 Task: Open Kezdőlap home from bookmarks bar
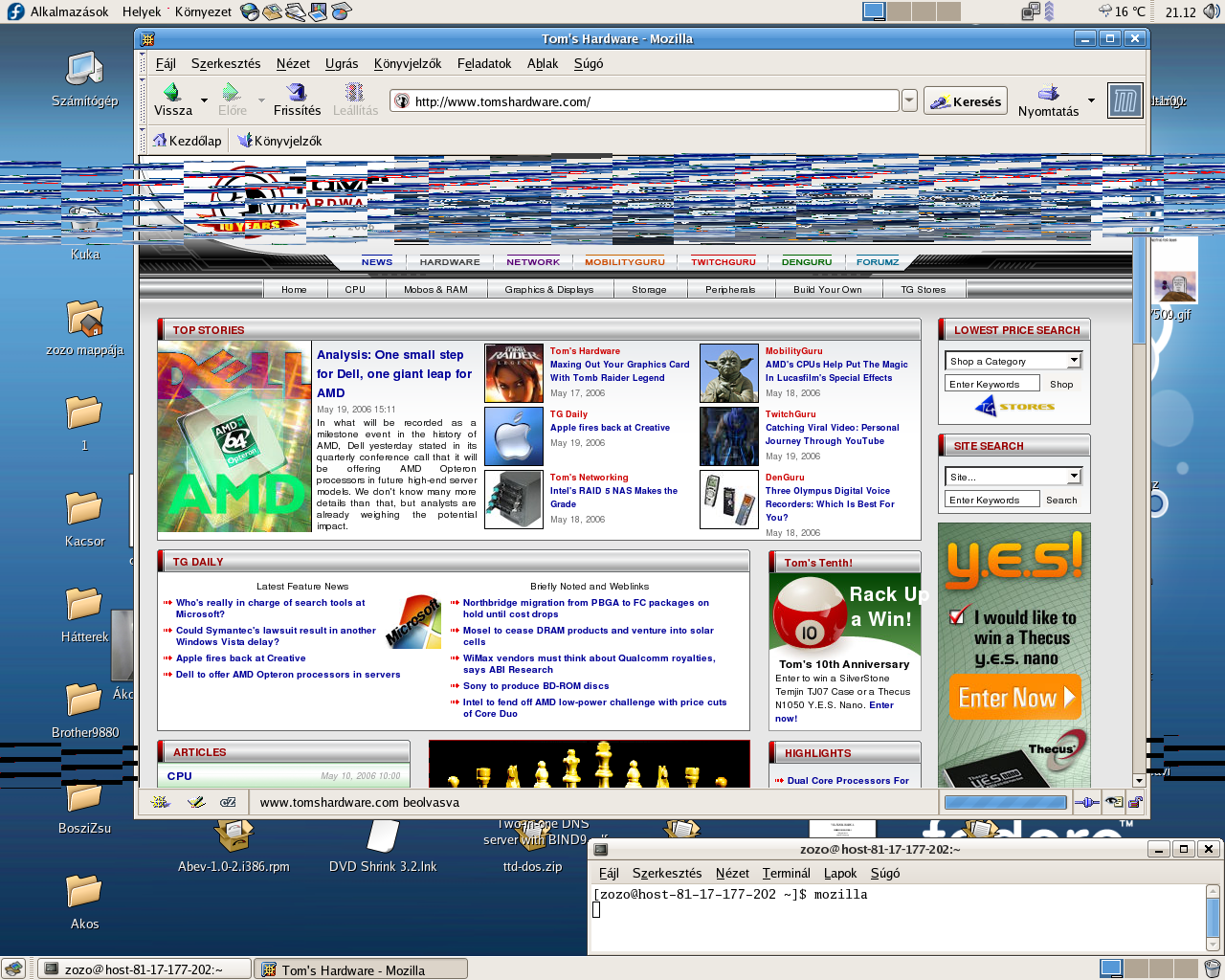(x=187, y=141)
